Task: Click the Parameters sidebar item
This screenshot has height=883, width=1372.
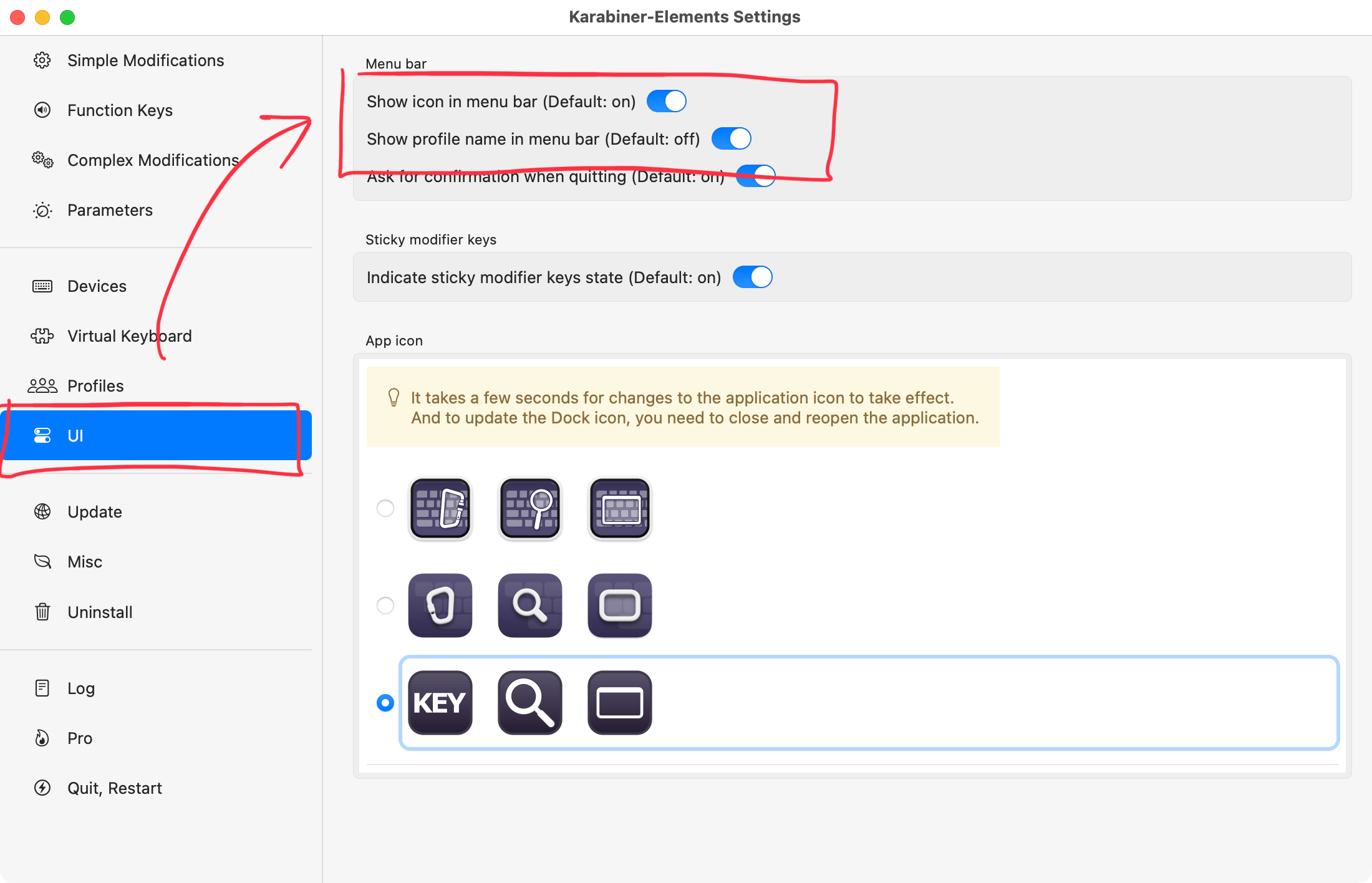Action: (110, 209)
